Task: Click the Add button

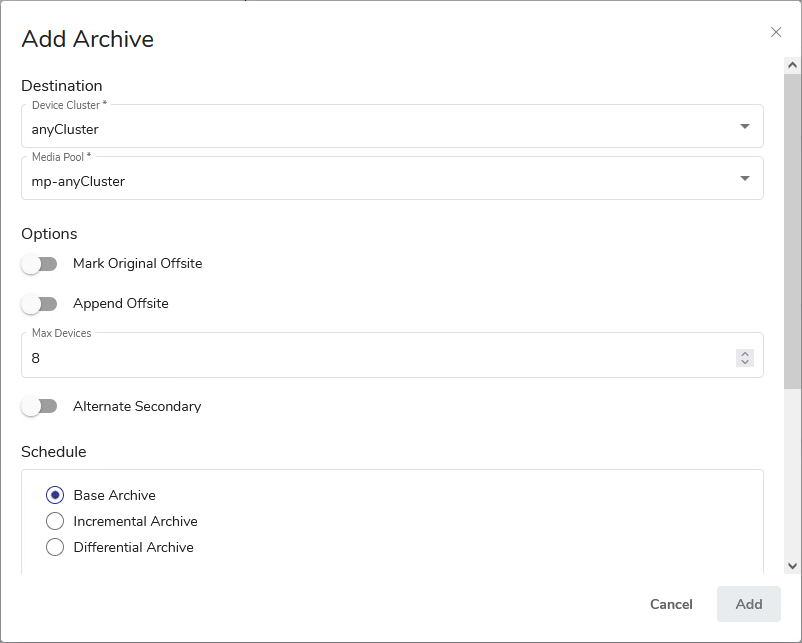Action: (748, 604)
